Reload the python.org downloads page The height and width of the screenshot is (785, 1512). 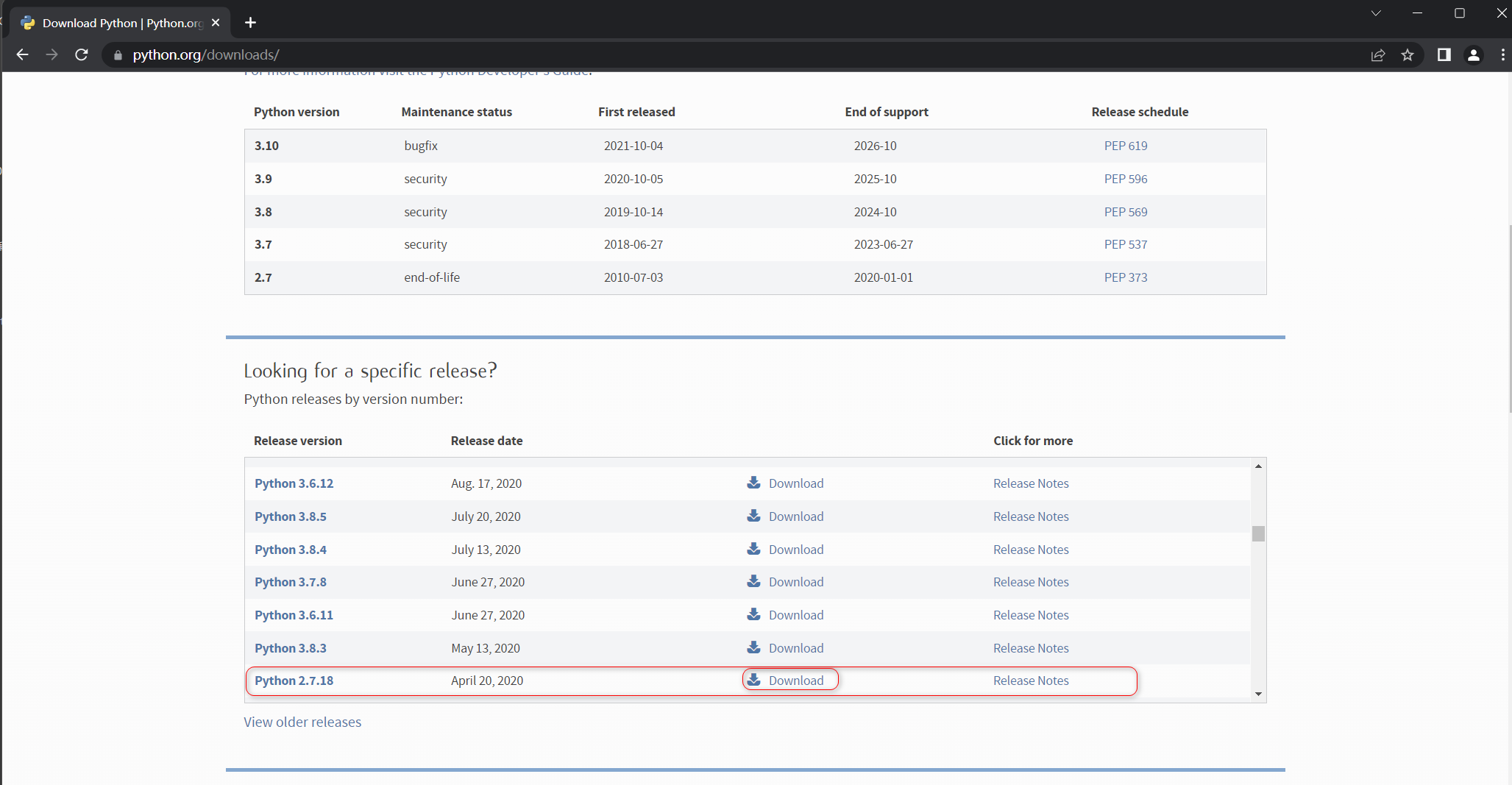pos(82,54)
